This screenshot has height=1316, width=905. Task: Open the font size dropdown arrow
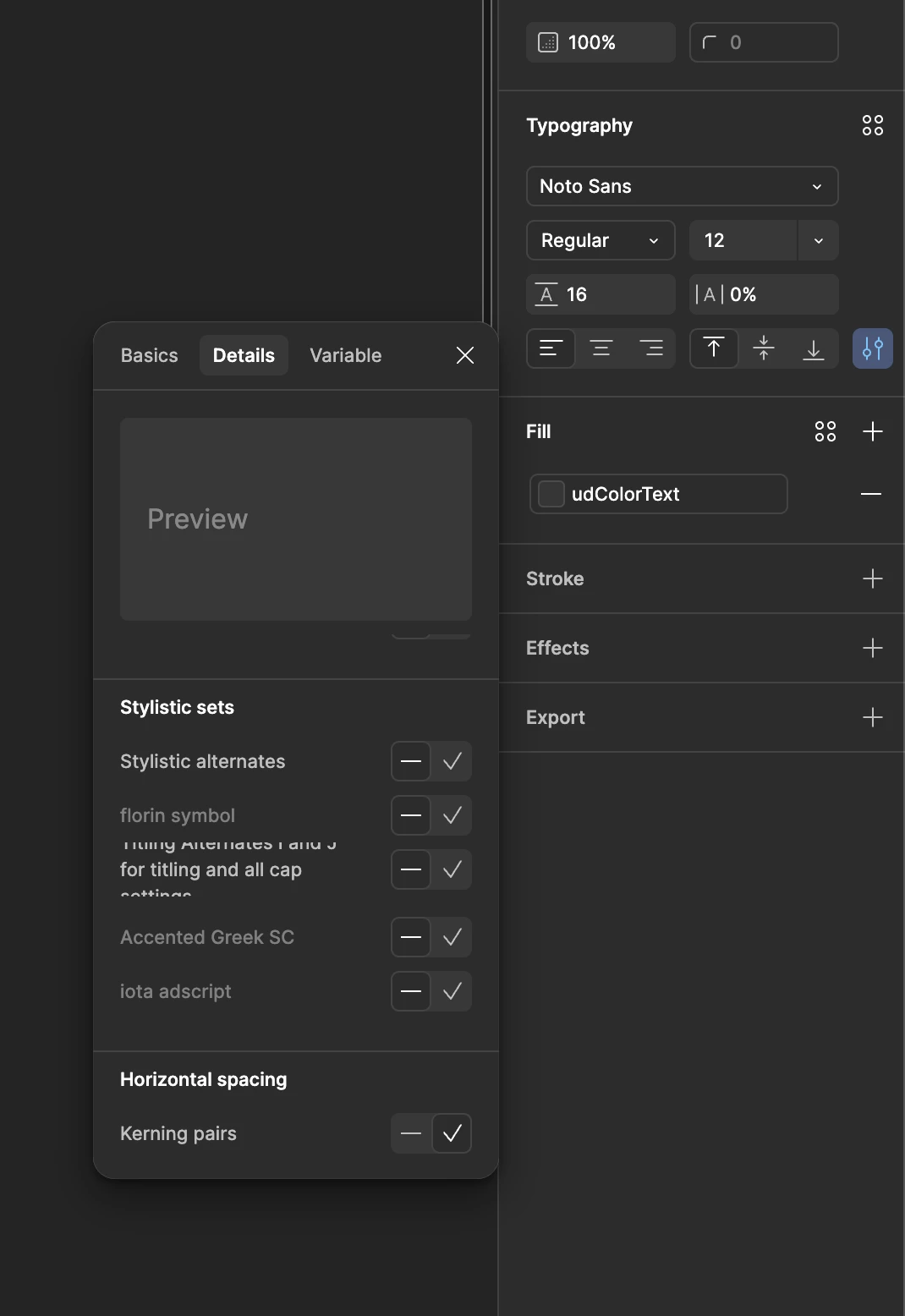pyautogui.click(x=818, y=240)
